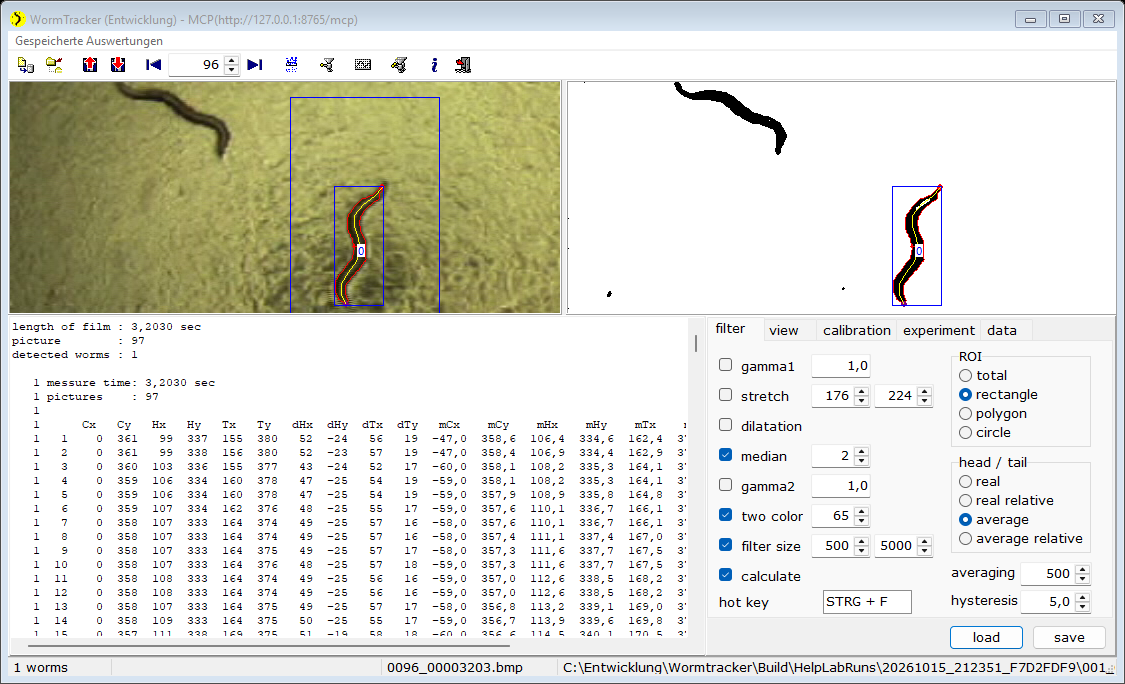Click the single funnel toolbar icon

pyautogui.click(x=327, y=65)
